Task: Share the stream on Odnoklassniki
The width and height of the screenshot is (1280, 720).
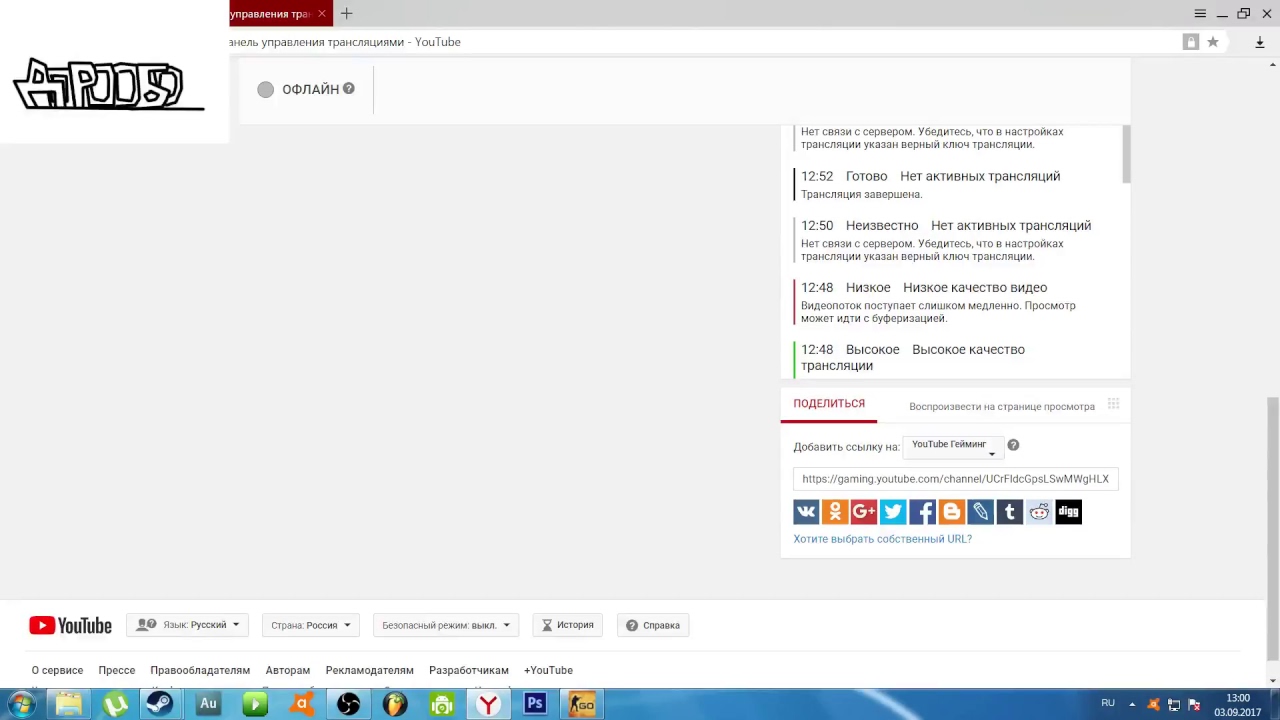Action: (x=835, y=512)
